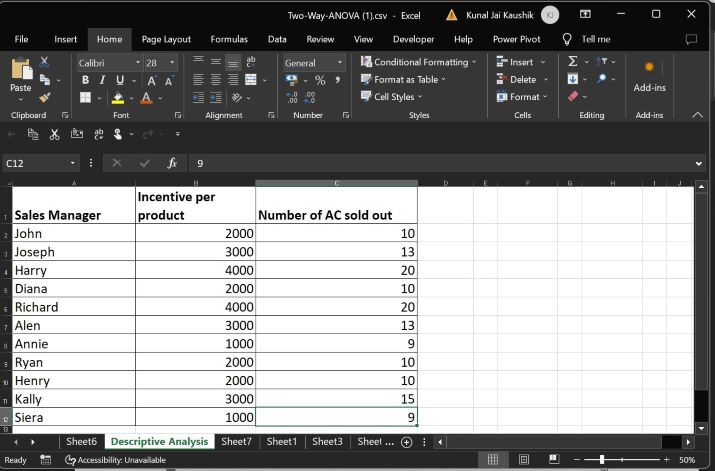Click the AutoSum sigma icon
Screen dimensions: 715x471
coord(573,62)
